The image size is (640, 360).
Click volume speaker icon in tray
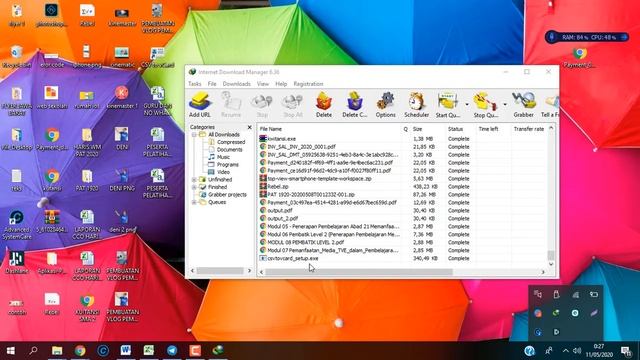[577, 351]
